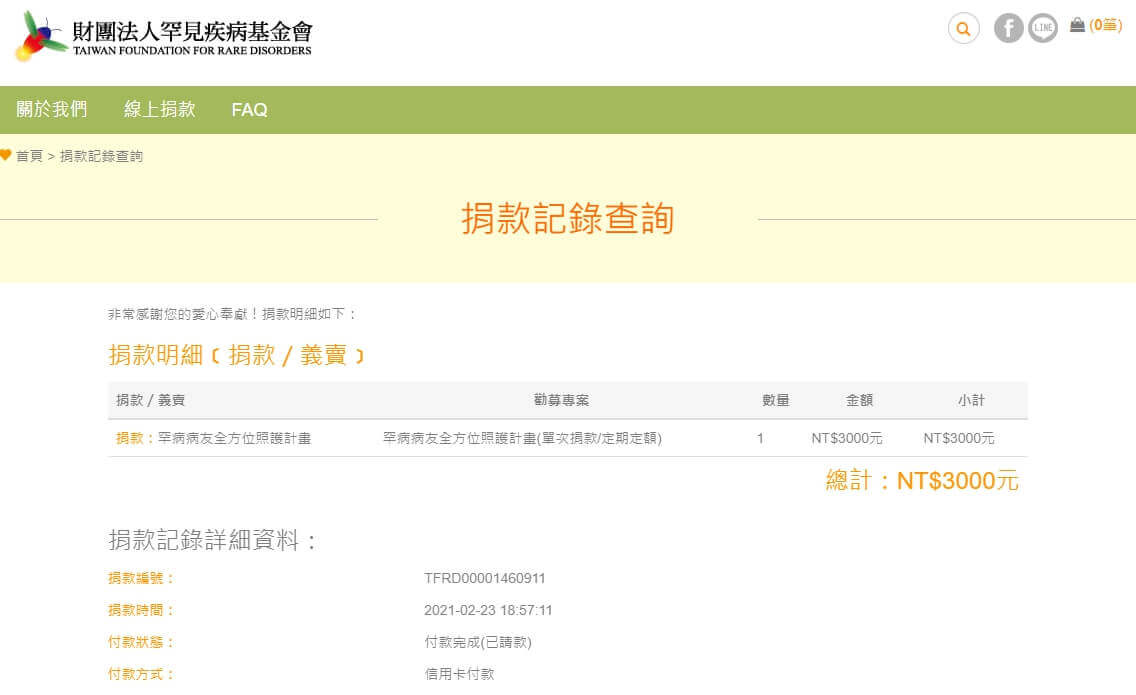Select donation number TFRD00001460911
This screenshot has width=1136, height=695.
click(485, 578)
